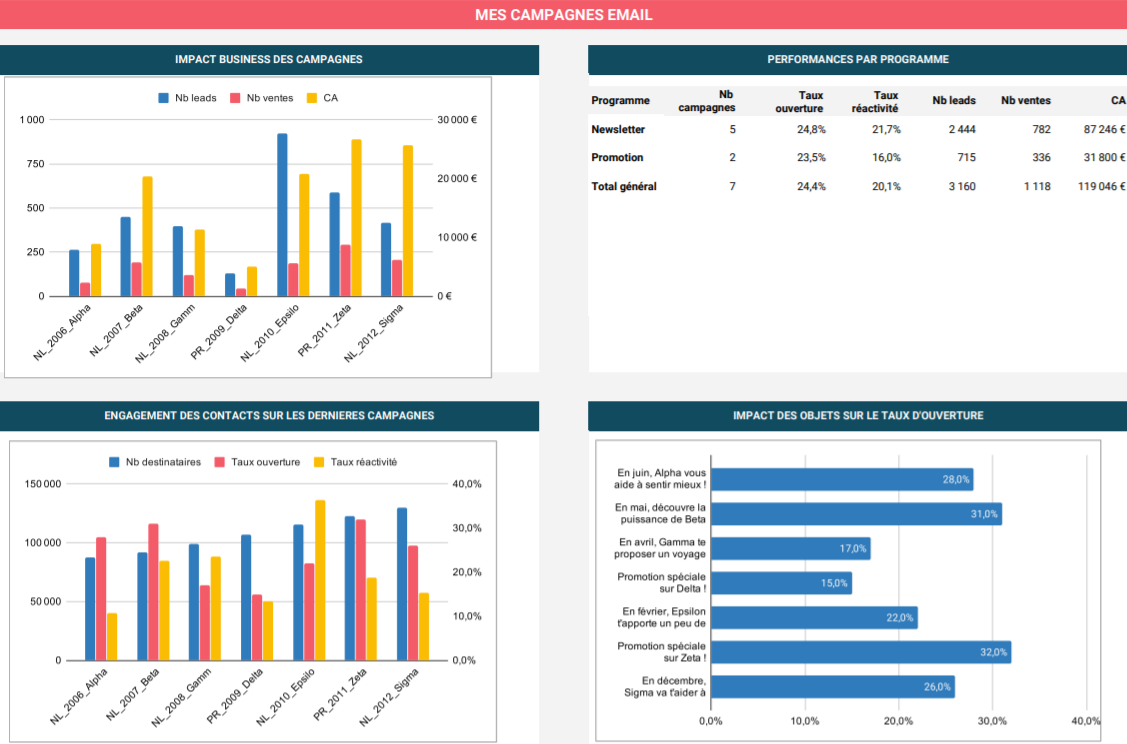The image size is (1127, 744).
Task: Click the PERFORMANCES PAR PROGRAMME header
Action: point(857,60)
